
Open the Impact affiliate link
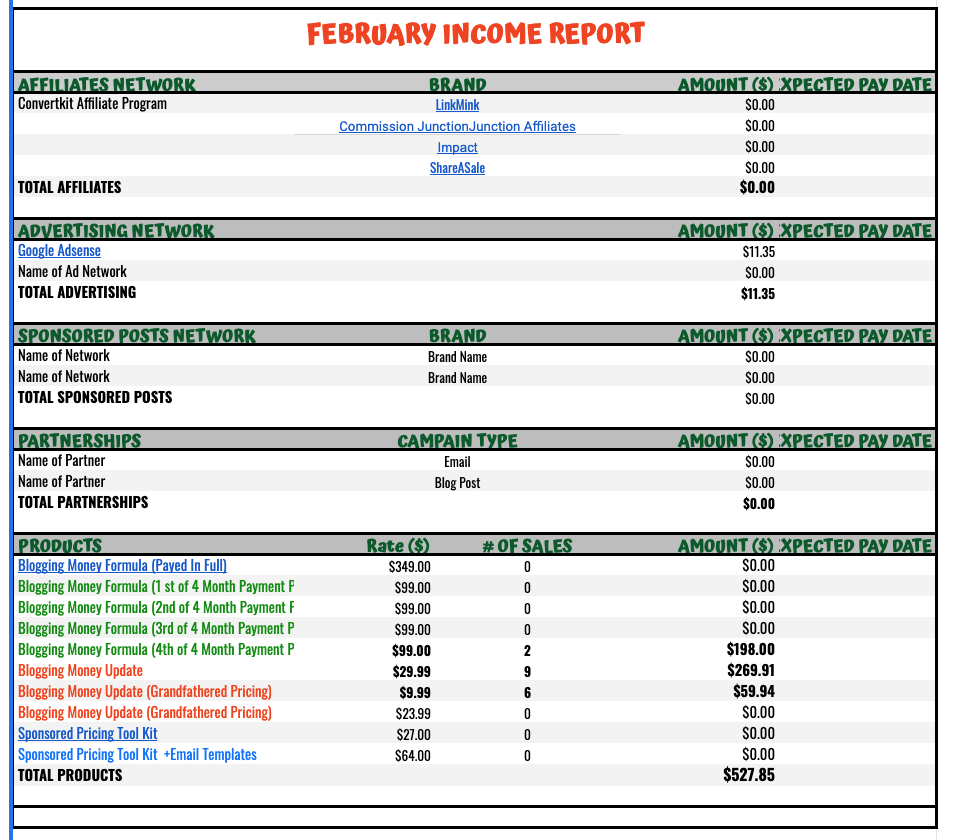click(457, 146)
